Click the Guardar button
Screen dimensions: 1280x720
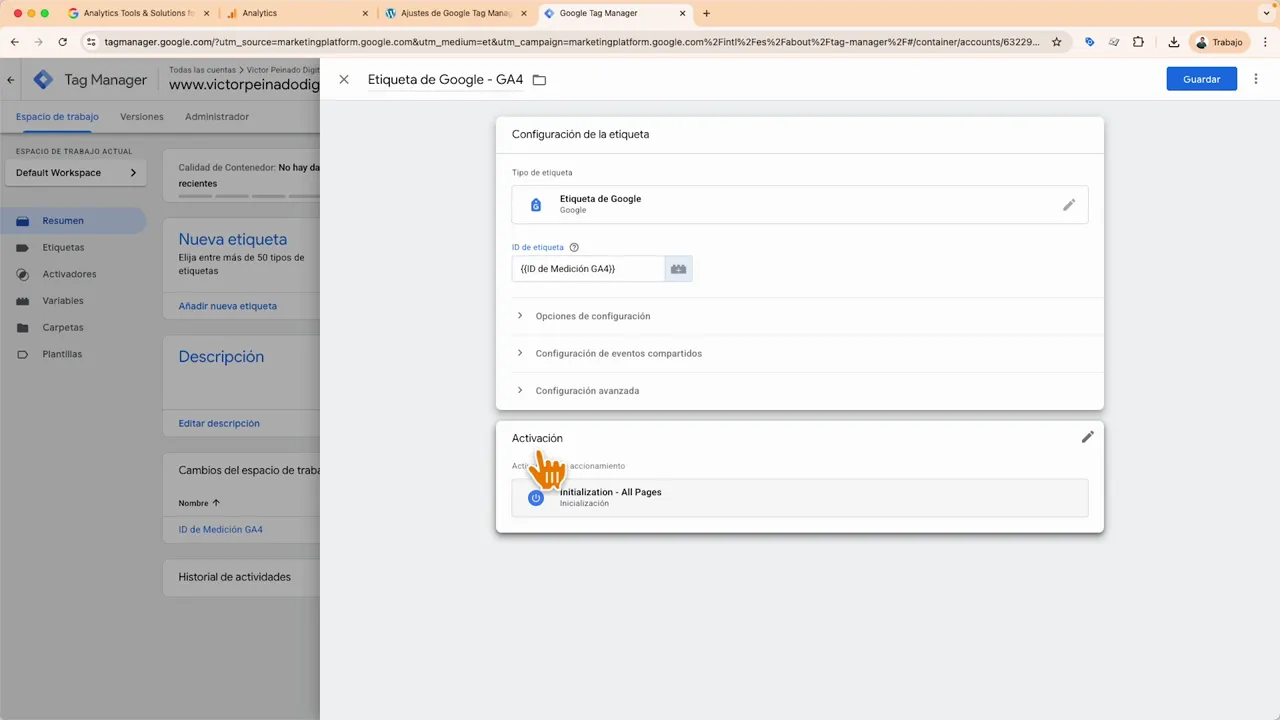click(1201, 79)
